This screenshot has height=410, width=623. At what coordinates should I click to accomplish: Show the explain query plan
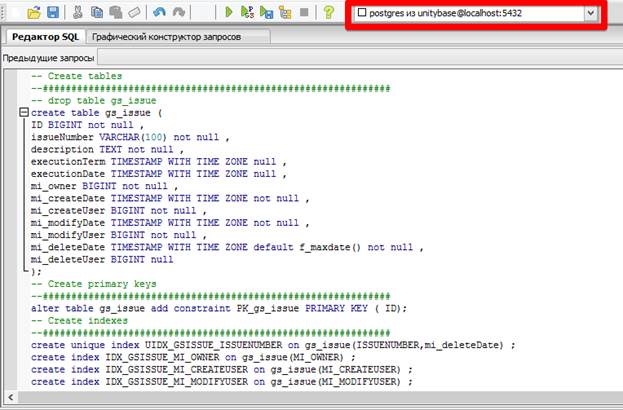(x=285, y=12)
